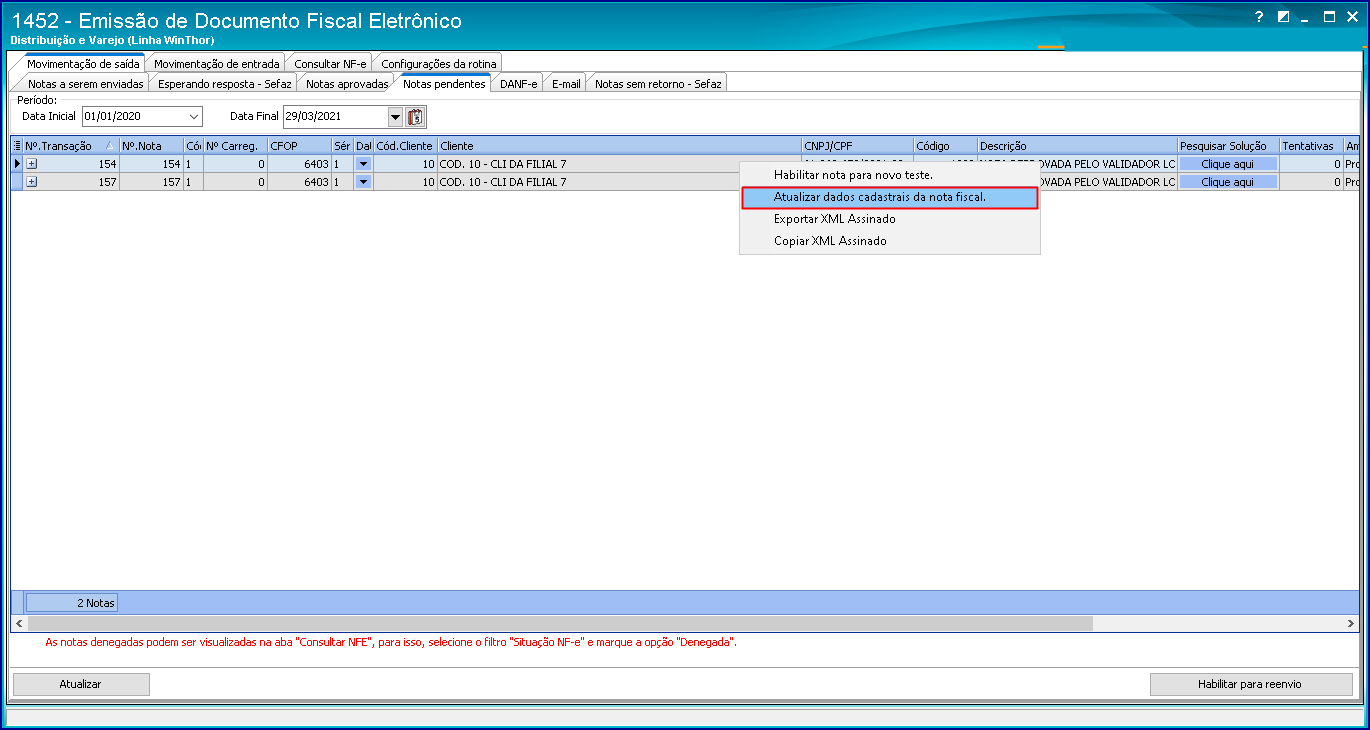
Task: Expand transaction 154 row details
Action: (x=31, y=164)
